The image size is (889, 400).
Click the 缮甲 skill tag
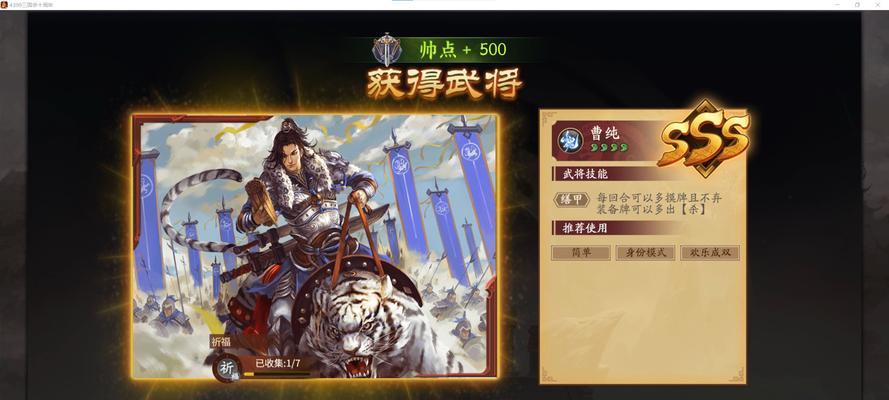click(x=571, y=199)
